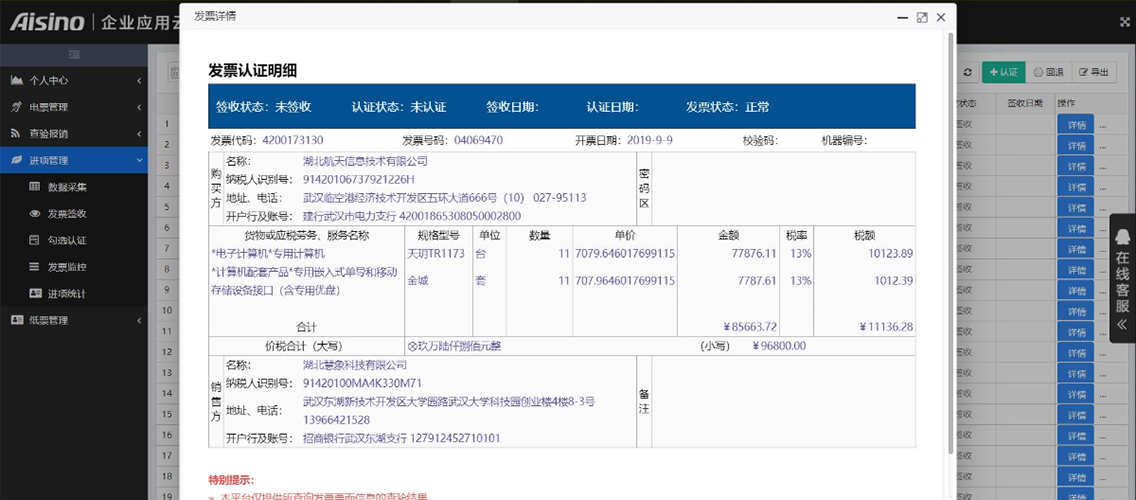Click the 导出 export button
Viewport: 1136px width, 500px height.
click(x=1093, y=72)
